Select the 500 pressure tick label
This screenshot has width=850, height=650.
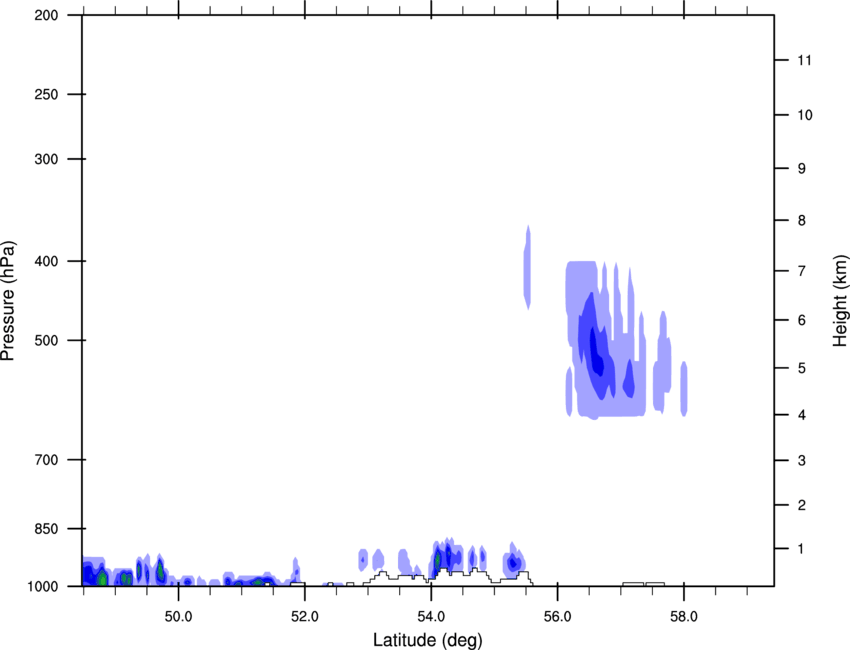coord(46,340)
